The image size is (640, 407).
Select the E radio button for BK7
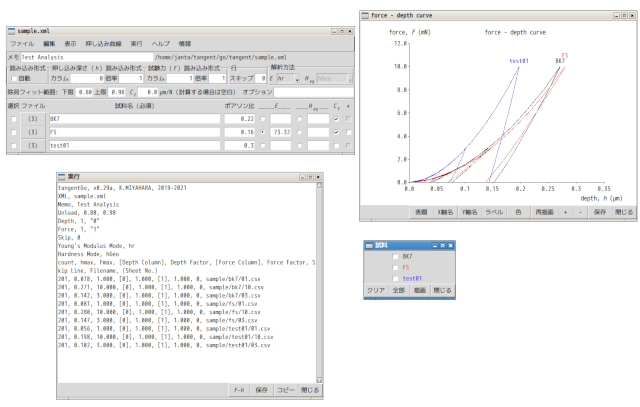(x=262, y=119)
